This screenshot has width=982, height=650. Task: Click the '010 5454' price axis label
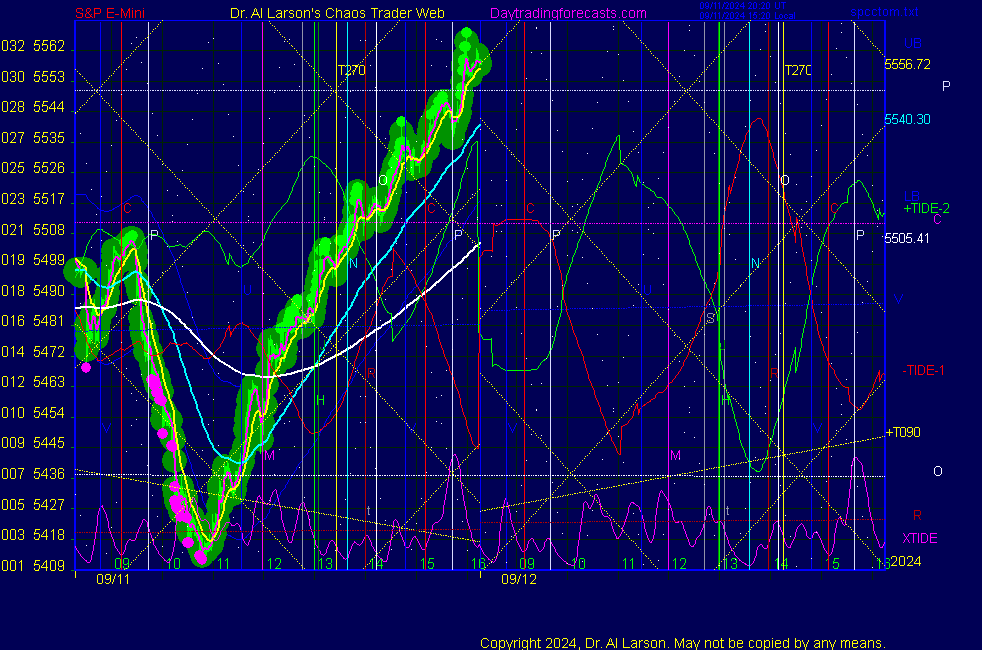tap(33, 413)
